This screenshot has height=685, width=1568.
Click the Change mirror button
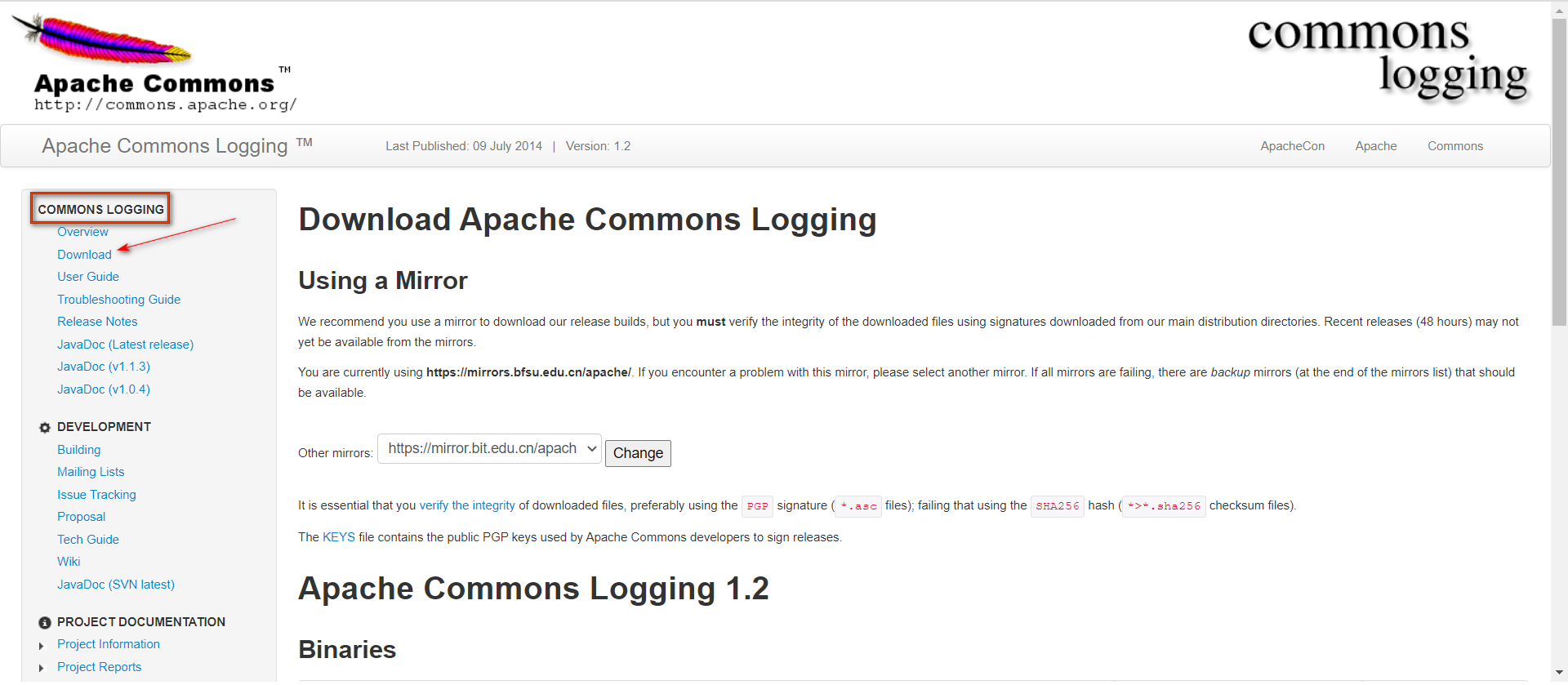[x=638, y=453]
